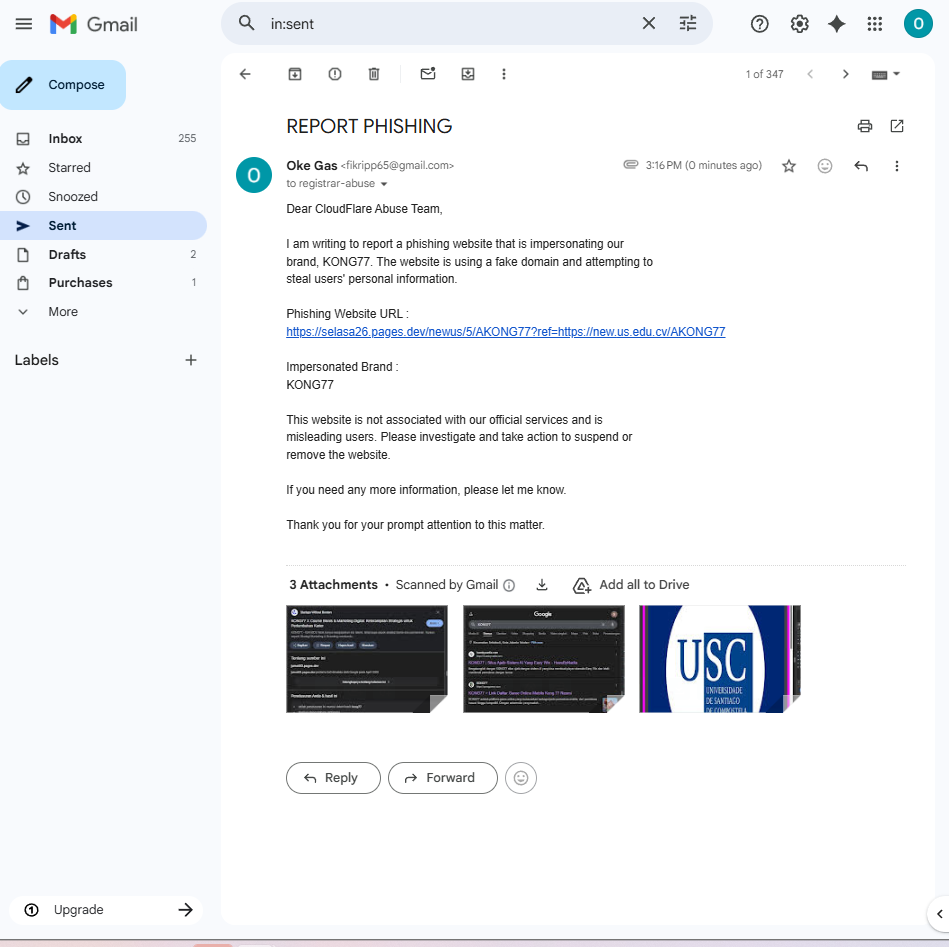Open the Gemini sparkle icon
Image resolution: width=949 pixels, height=947 pixels.
pyautogui.click(x=836, y=24)
